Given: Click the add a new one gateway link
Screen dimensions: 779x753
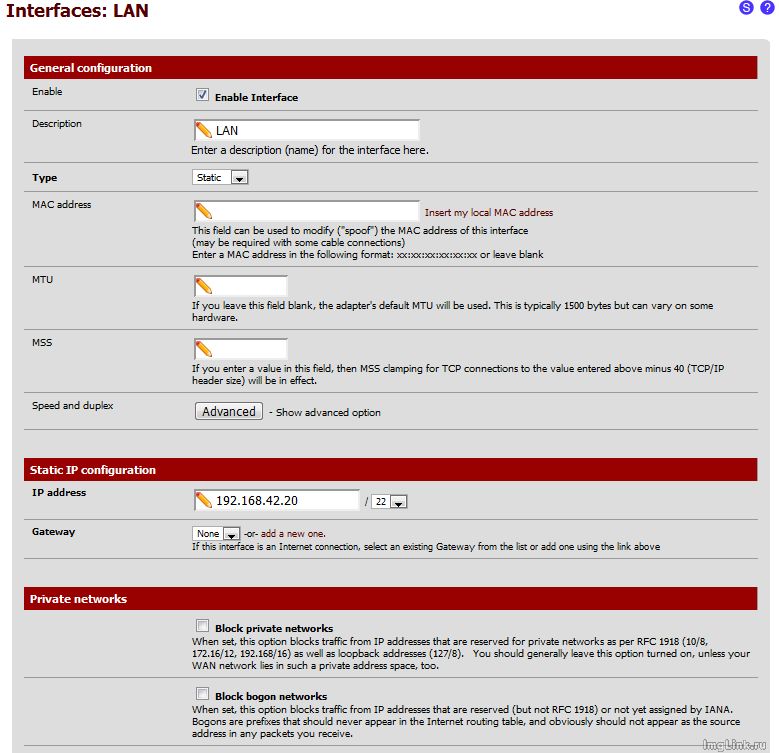Looking at the screenshot, I should pyautogui.click(x=293, y=533).
